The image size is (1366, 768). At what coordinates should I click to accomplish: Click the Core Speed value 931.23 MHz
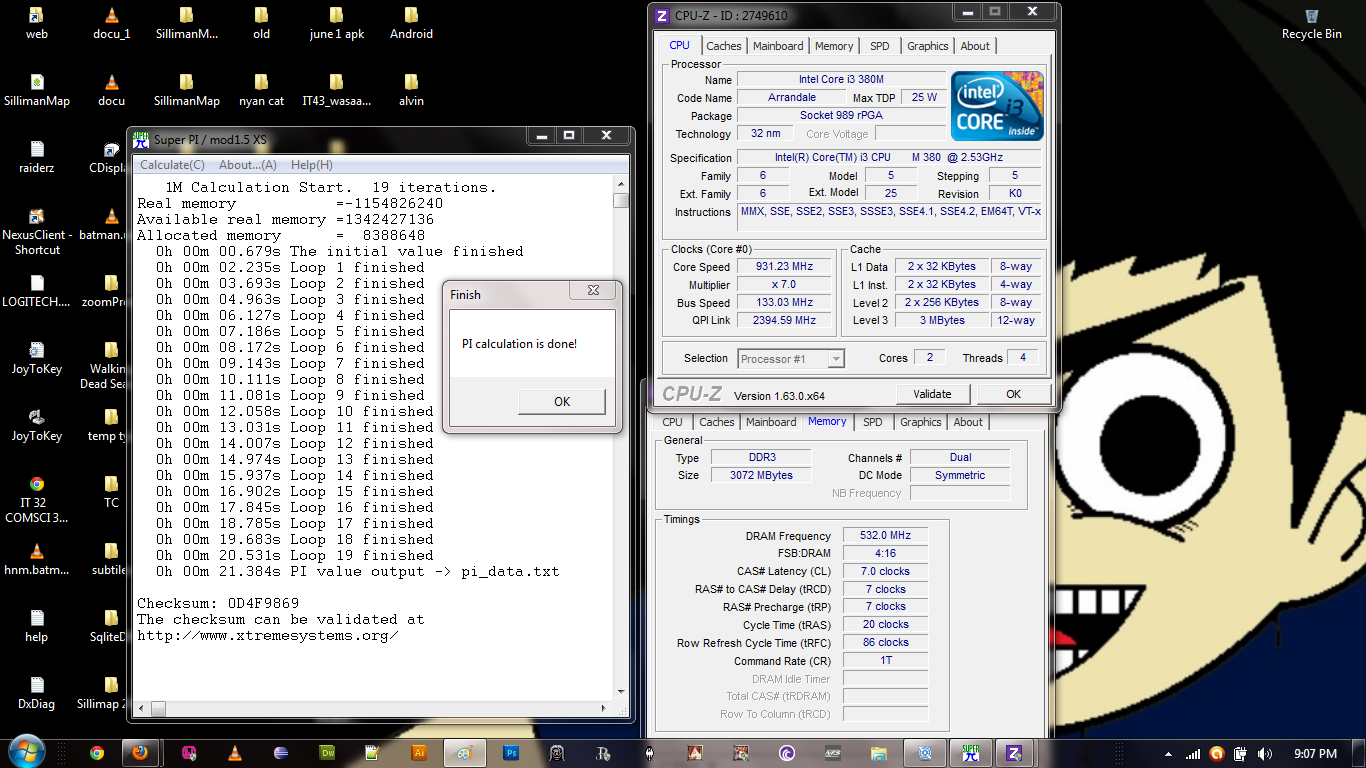[x=785, y=267]
